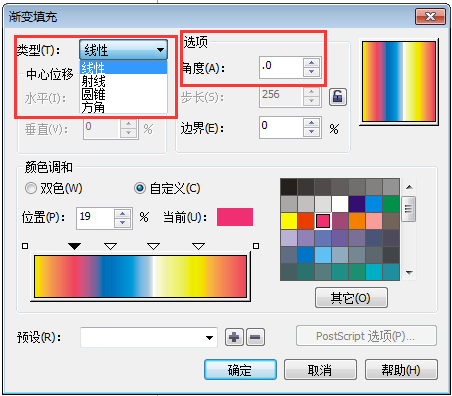452x396 pixels.
Task: Pick the dark purple swatch in the palette
Action: 357,204
